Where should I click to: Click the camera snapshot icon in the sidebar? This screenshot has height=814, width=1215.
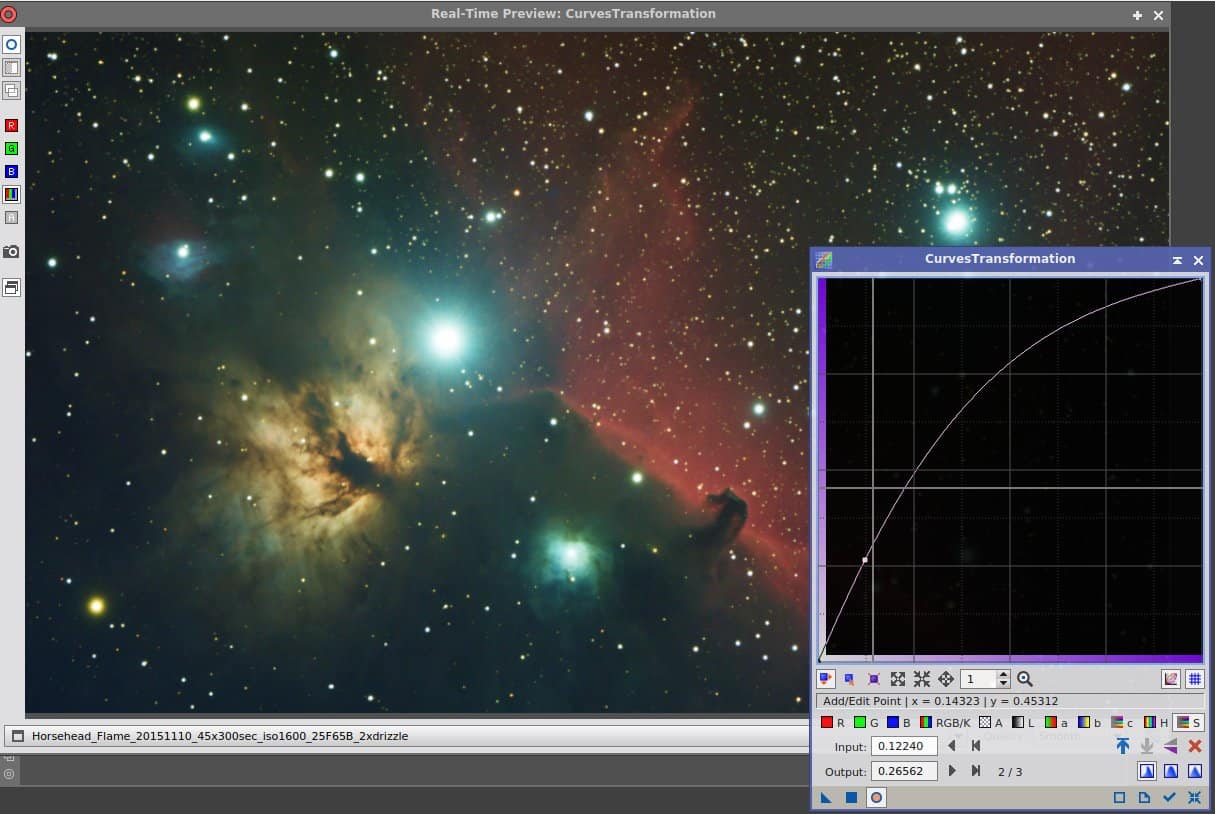(x=11, y=251)
